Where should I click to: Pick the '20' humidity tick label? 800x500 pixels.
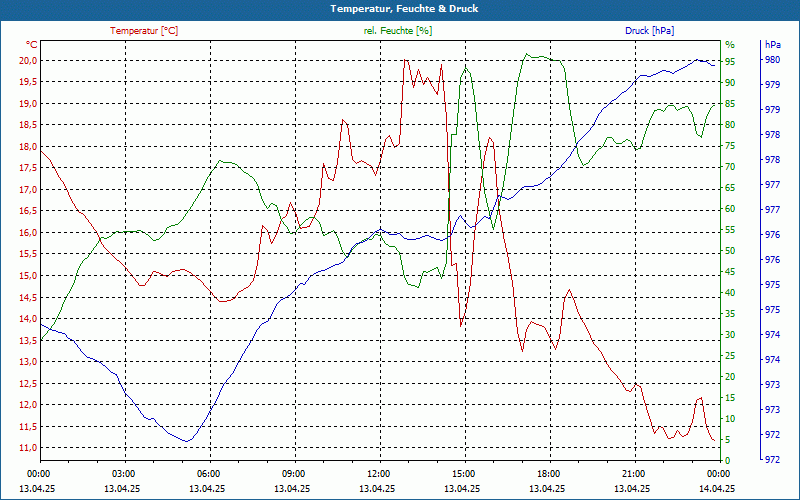tap(730, 377)
